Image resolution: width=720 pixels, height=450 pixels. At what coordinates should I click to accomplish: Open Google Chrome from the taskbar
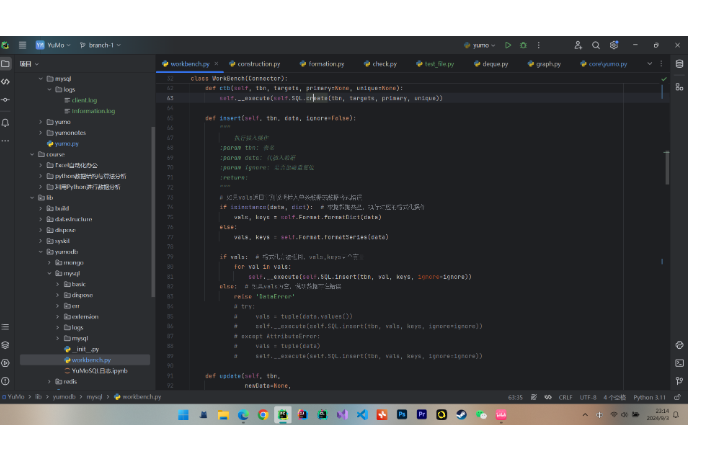pos(263,415)
